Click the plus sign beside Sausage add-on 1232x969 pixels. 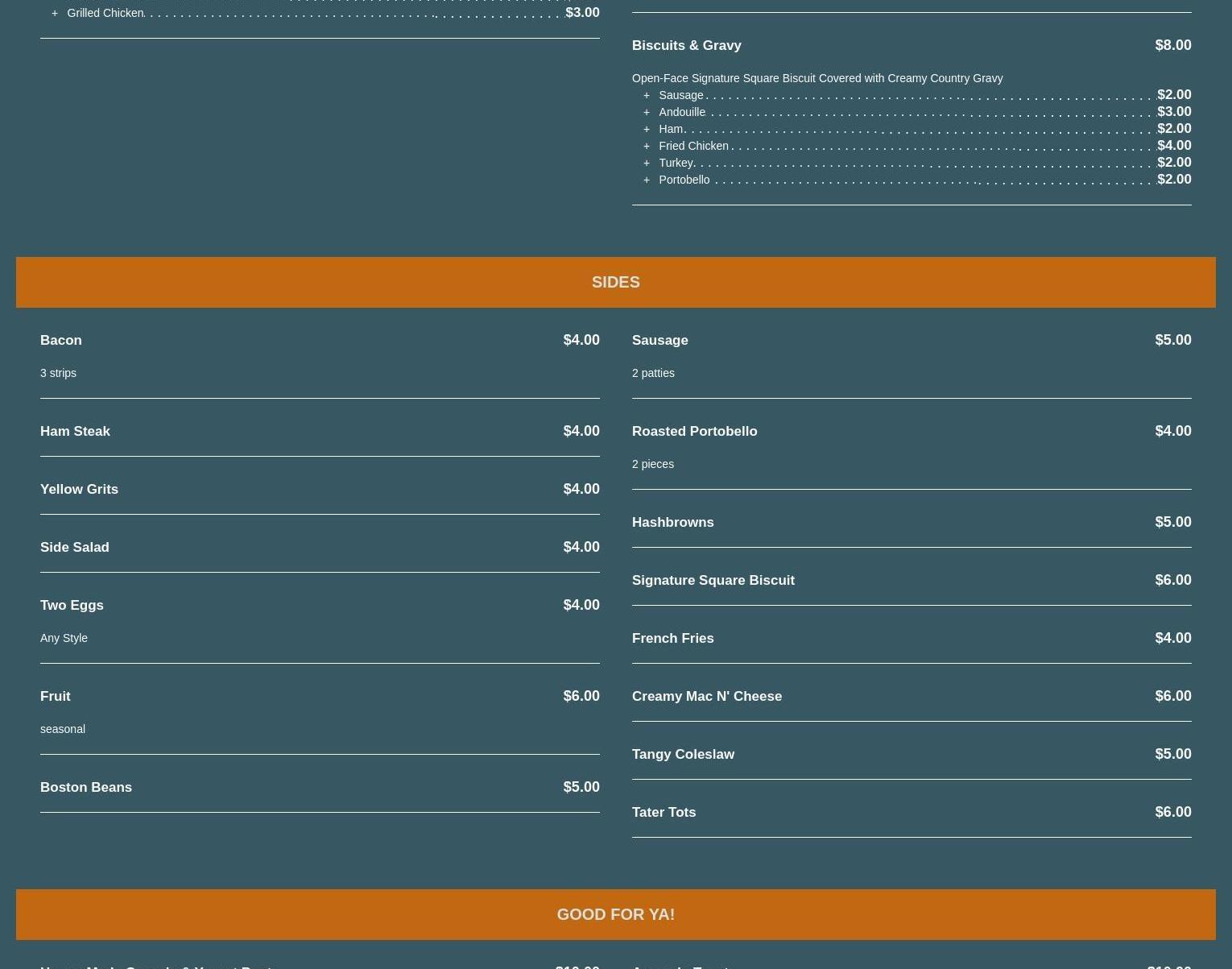[x=646, y=95]
